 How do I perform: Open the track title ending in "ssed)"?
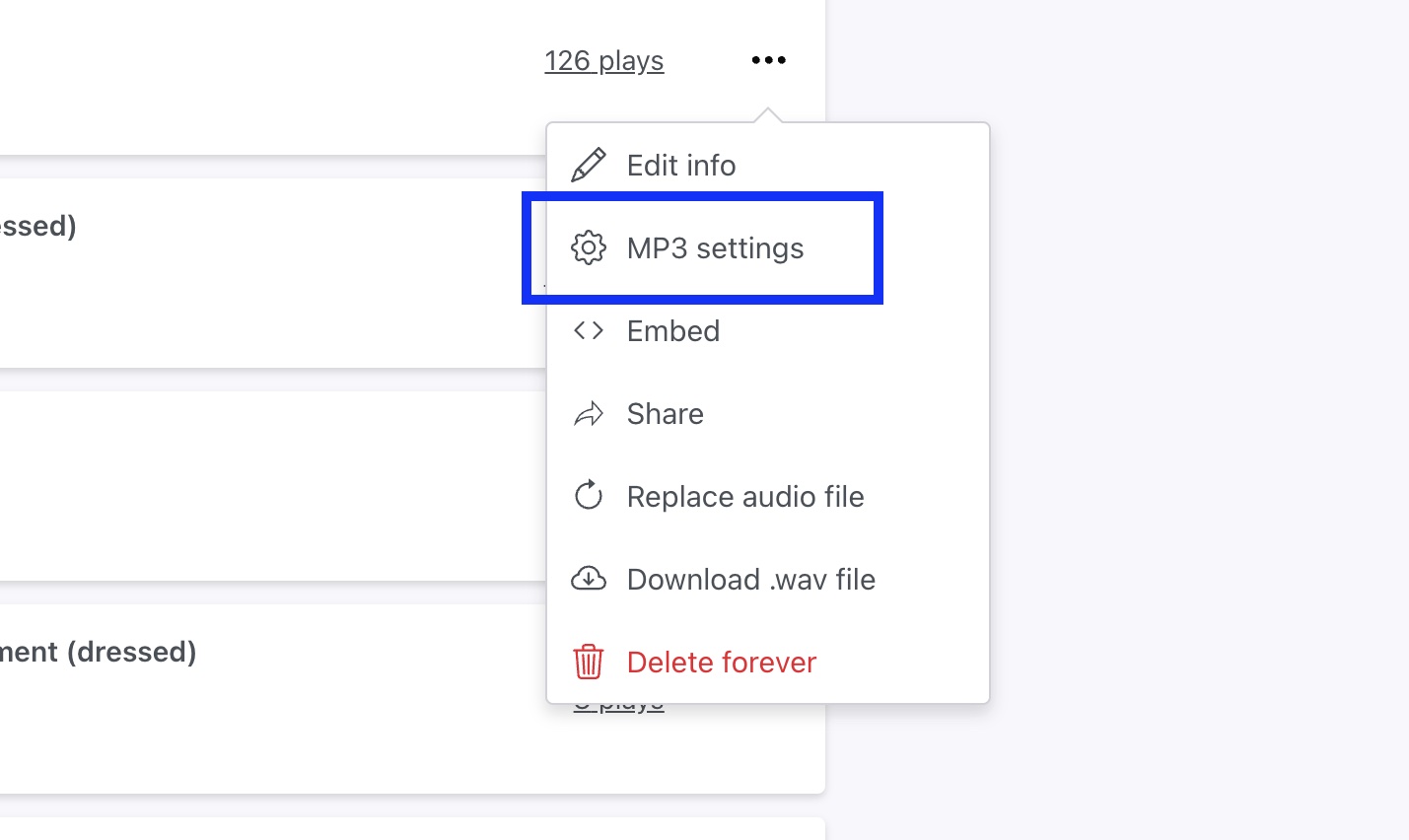click(x=38, y=226)
